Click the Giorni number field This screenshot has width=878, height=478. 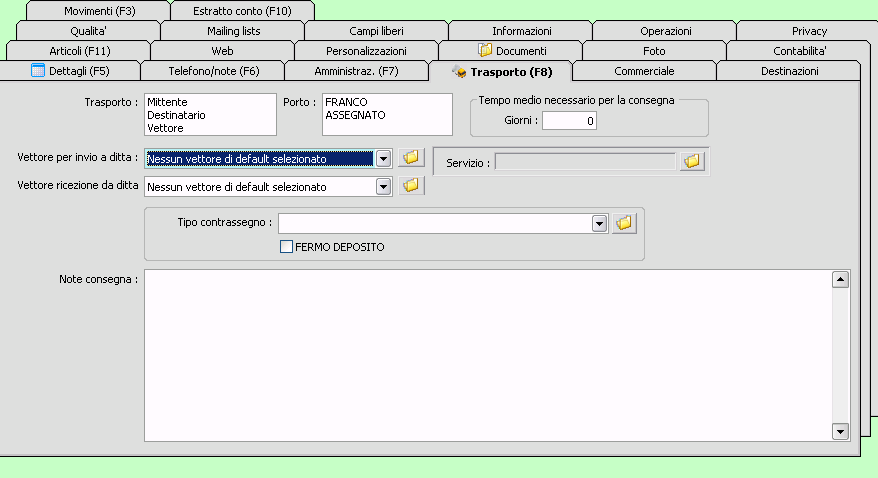point(569,120)
